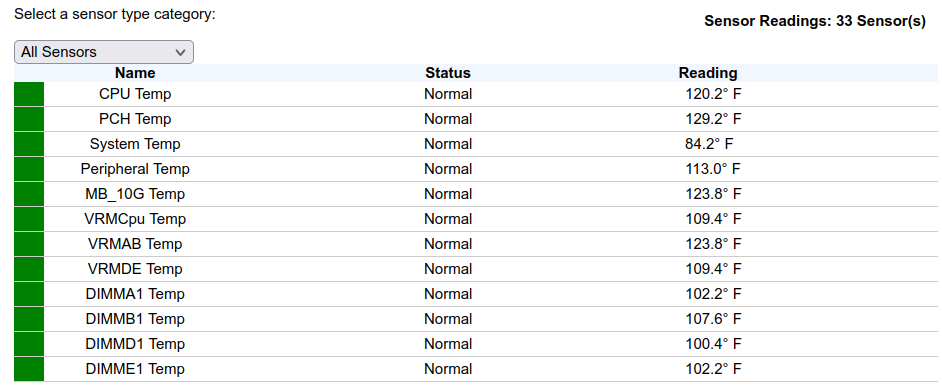Screen dimensions: 942x387
Task: Click the 100.4° F reading for DIMMD1 Temp
Action: coord(714,344)
